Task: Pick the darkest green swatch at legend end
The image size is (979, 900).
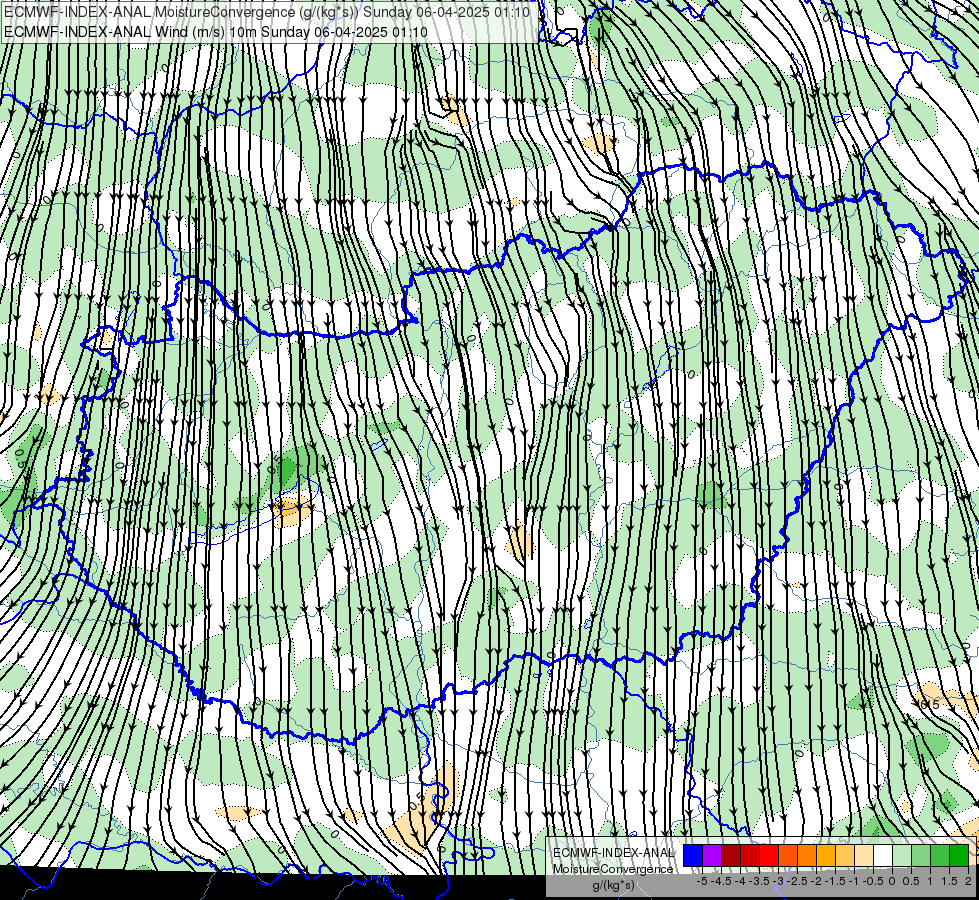Action: pyautogui.click(x=959, y=856)
